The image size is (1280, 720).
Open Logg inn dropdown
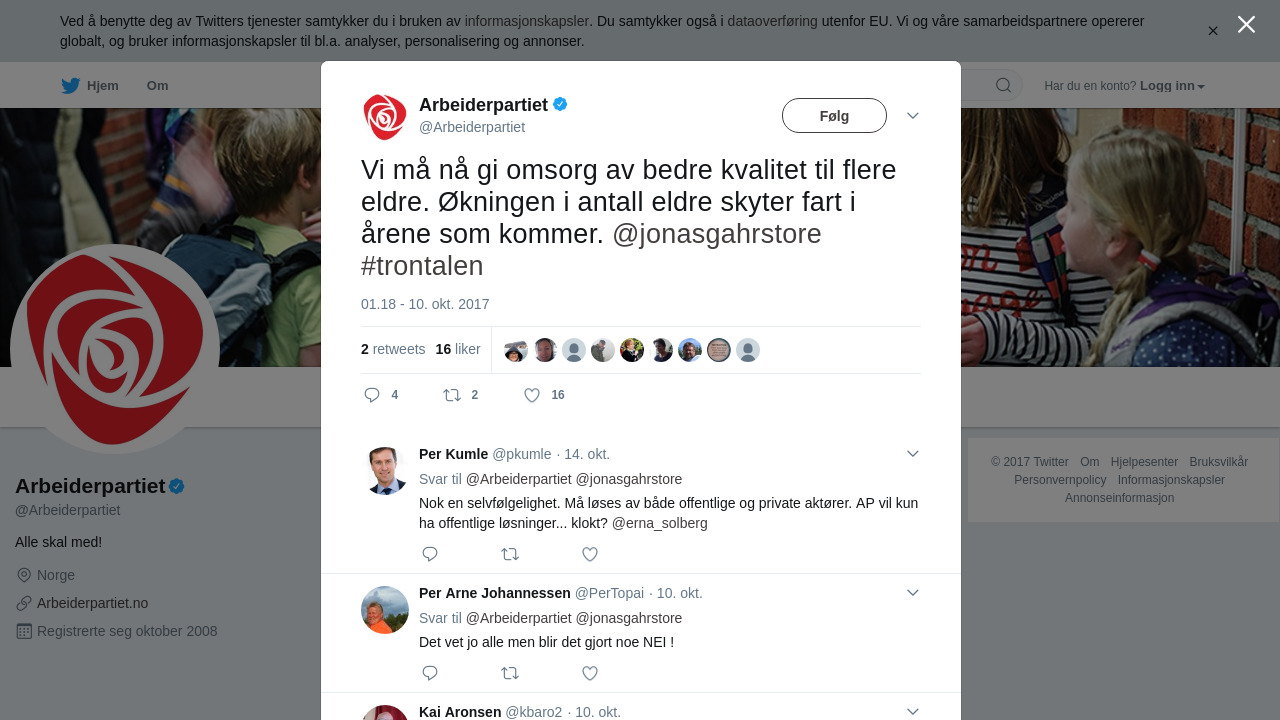pyautogui.click(x=1172, y=86)
